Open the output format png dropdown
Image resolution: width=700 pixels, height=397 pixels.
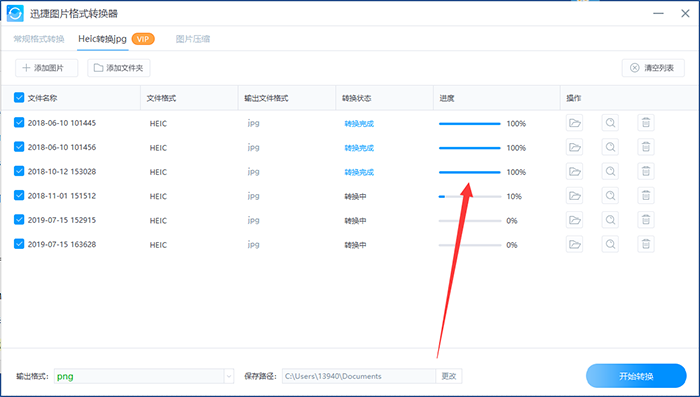(144, 376)
